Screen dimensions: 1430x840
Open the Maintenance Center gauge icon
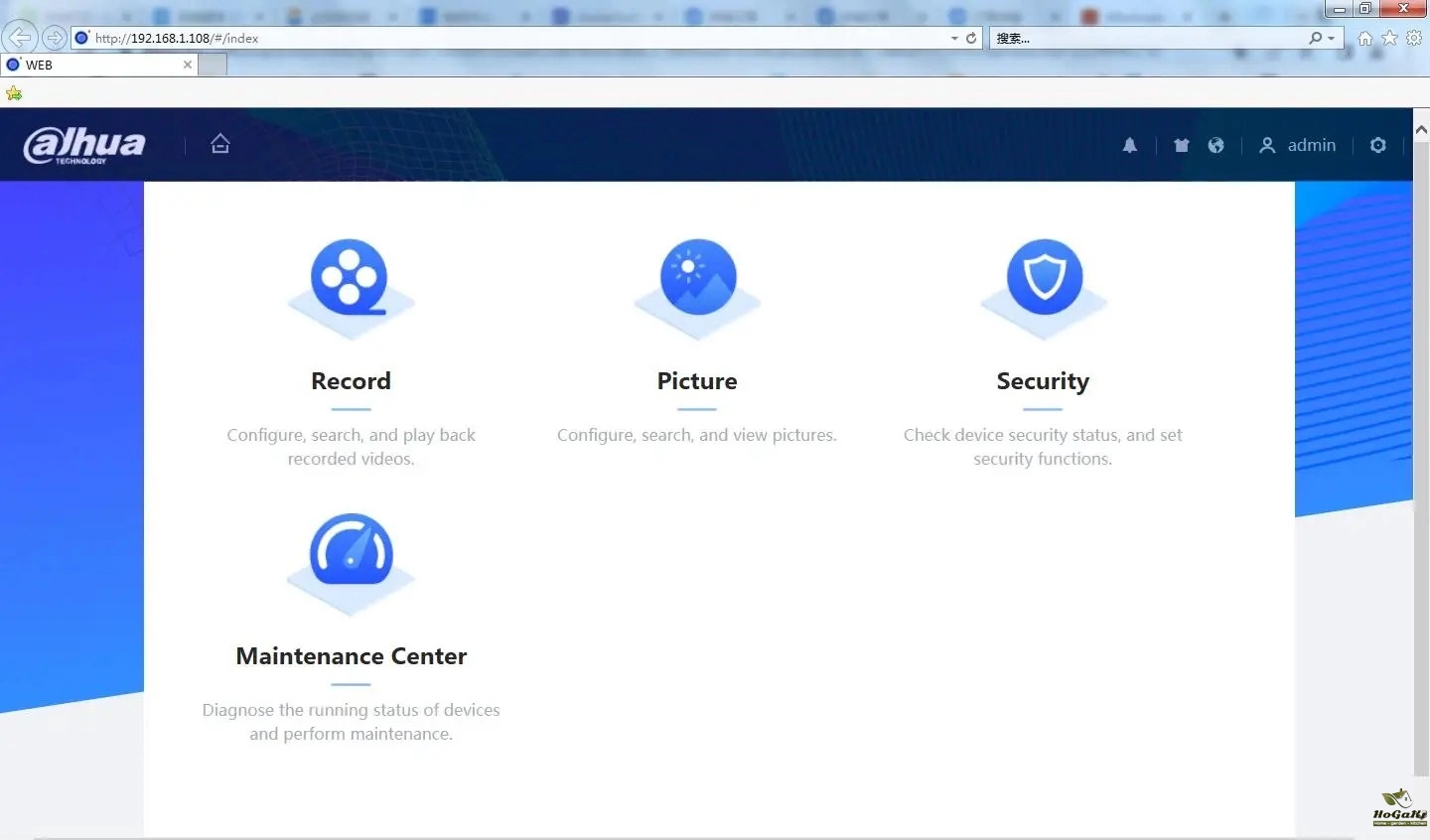coord(351,553)
